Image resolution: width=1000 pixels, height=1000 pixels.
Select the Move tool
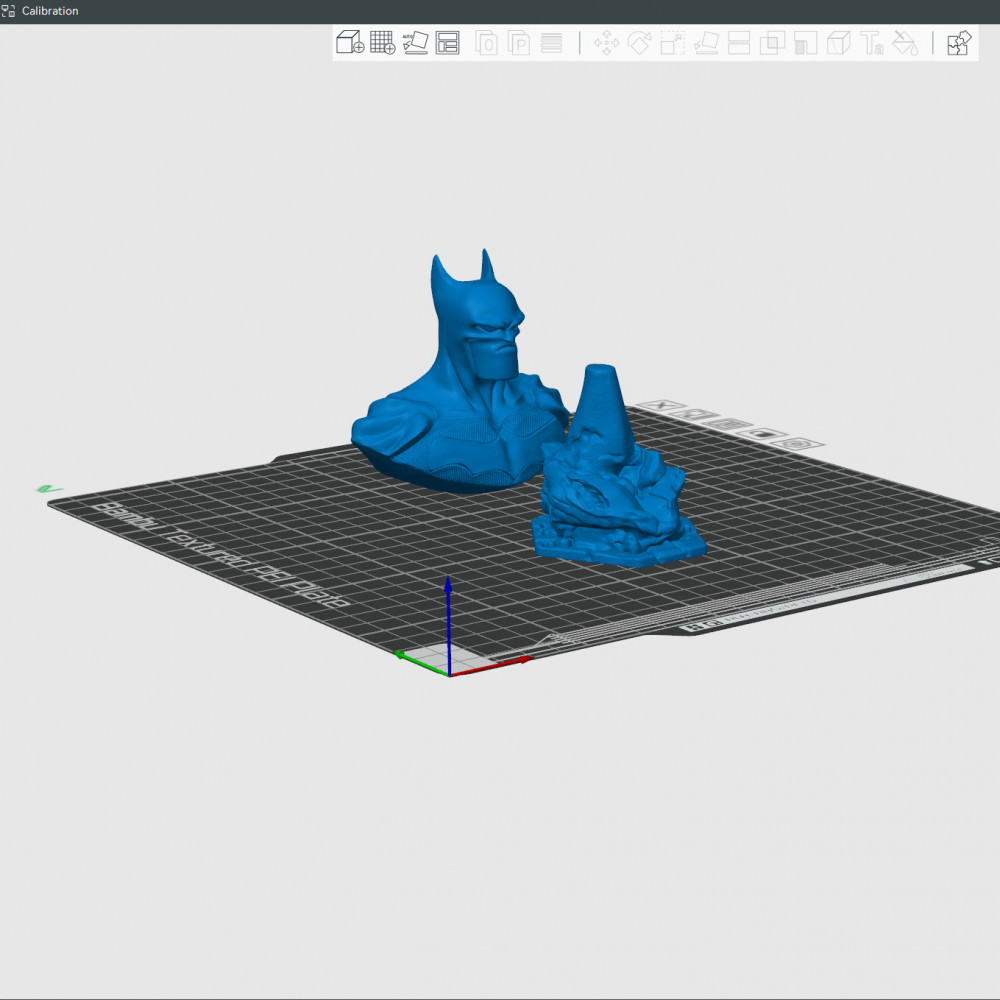(x=606, y=43)
